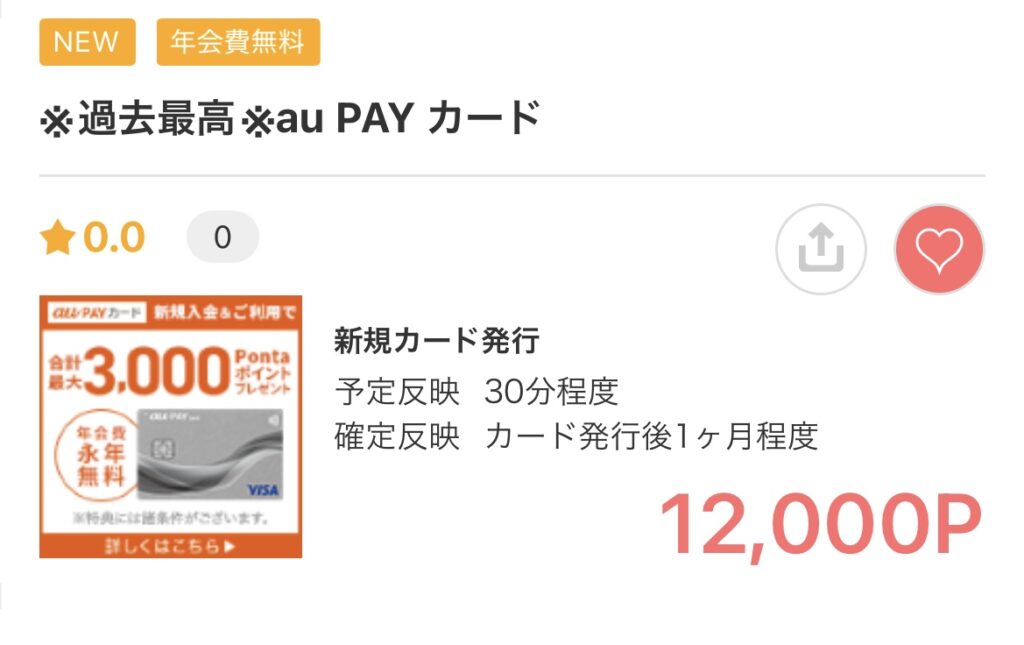Open the ※過去最高※au PAY カード title
Image resolution: width=1024 pixels, height=645 pixels.
290,118
